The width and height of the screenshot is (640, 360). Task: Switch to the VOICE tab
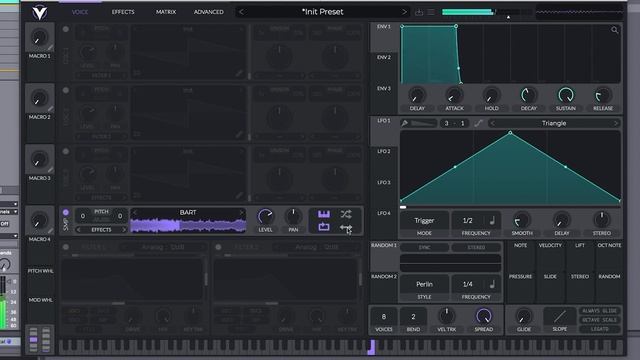pos(80,12)
